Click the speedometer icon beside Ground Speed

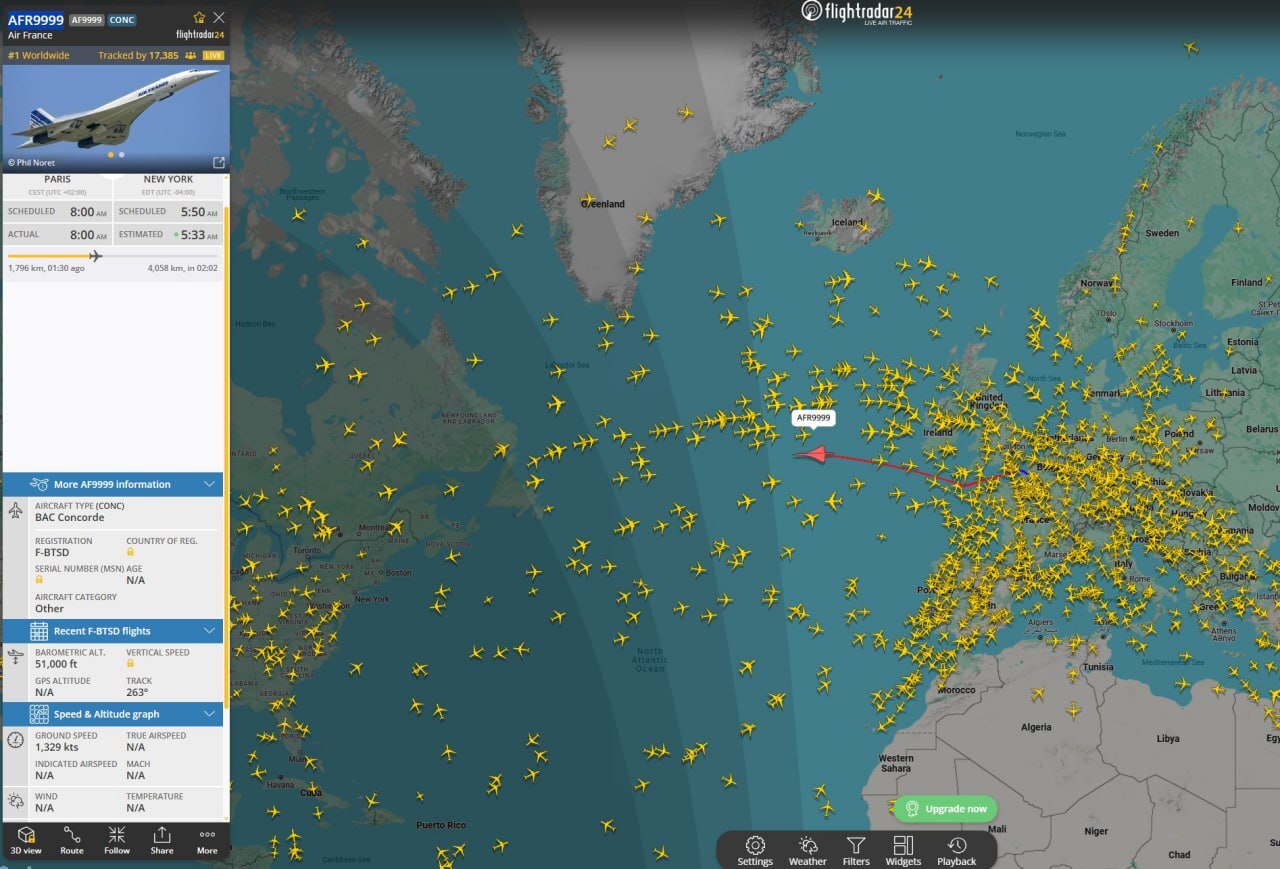(15, 740)
